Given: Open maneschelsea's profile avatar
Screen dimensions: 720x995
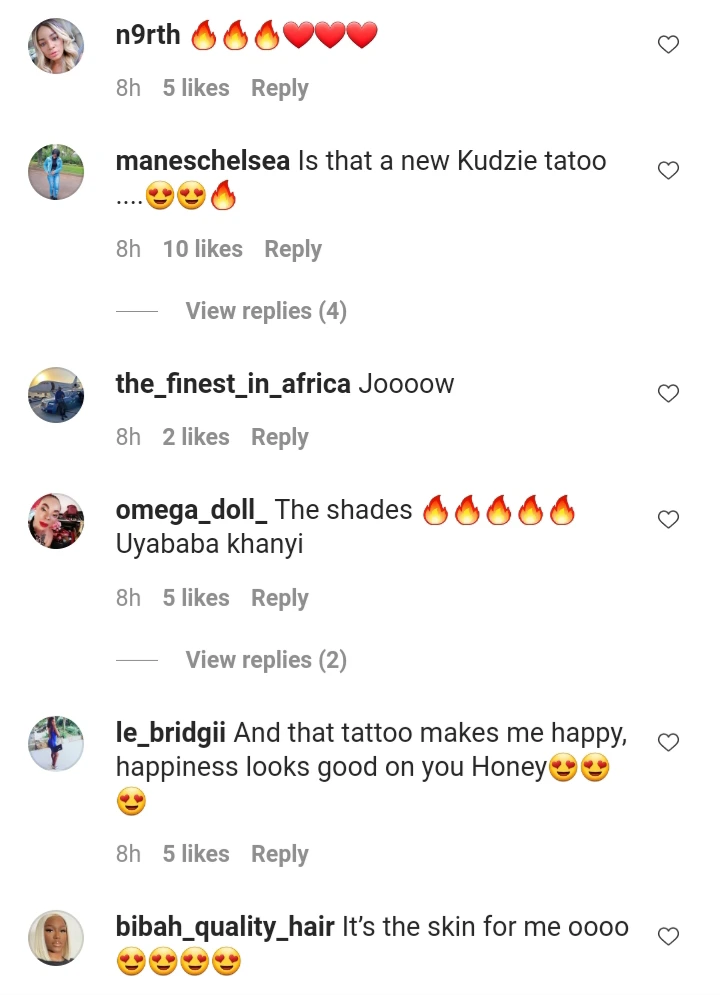Looking at the screenshot, I should (56, 171).
